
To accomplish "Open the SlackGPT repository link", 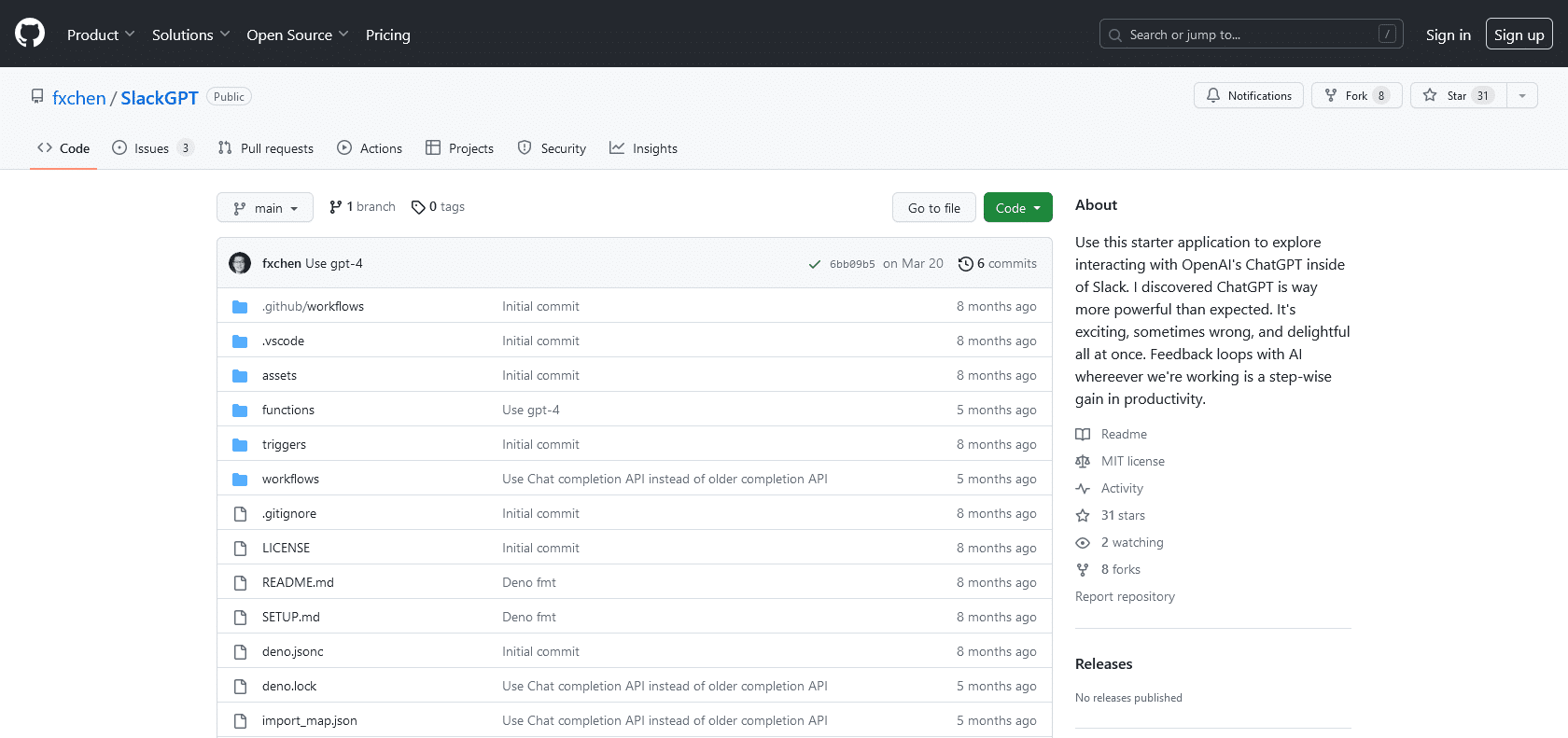I will tap(160, 98).
